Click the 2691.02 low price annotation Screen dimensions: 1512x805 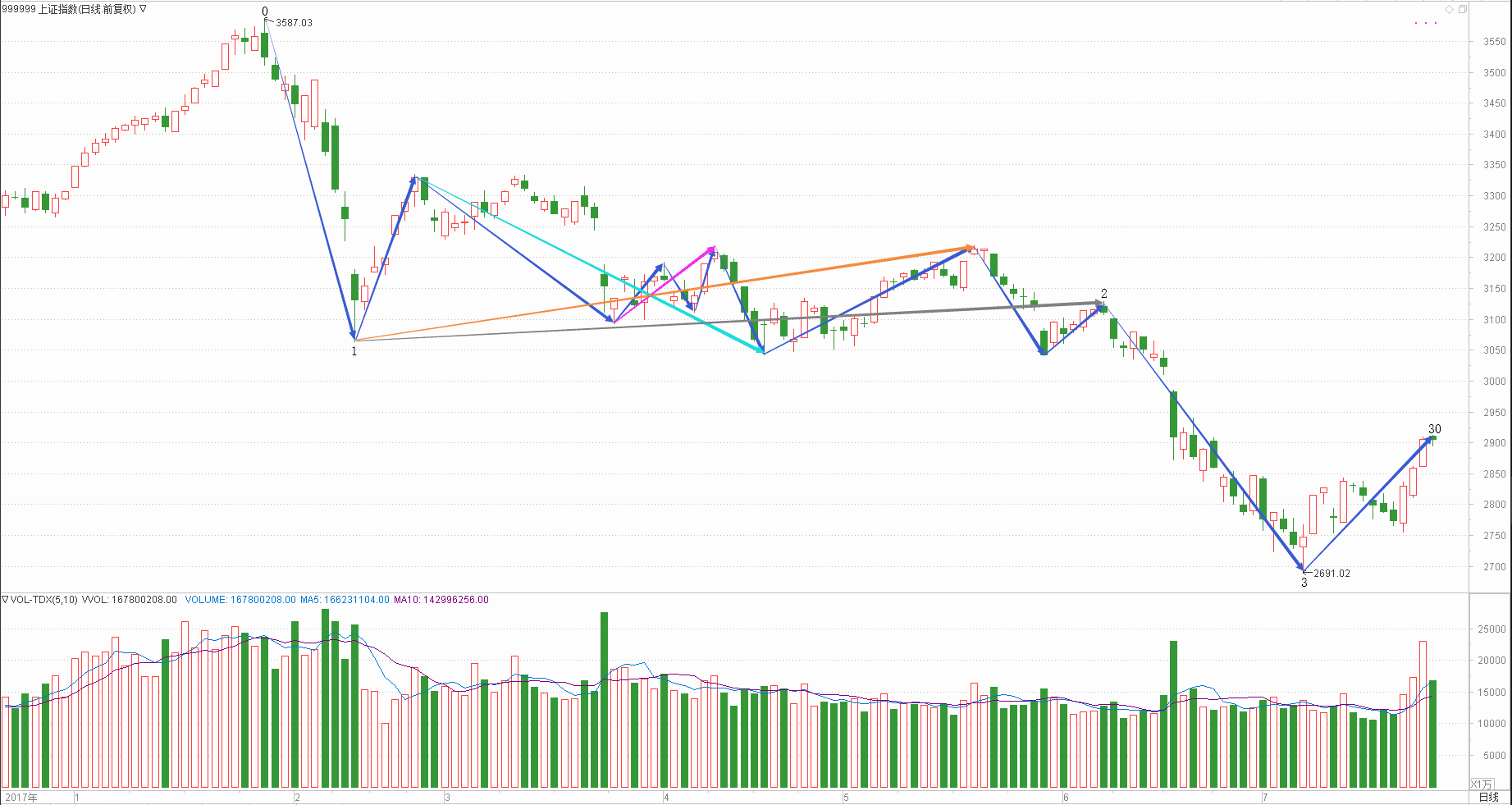coord(1332,574)
